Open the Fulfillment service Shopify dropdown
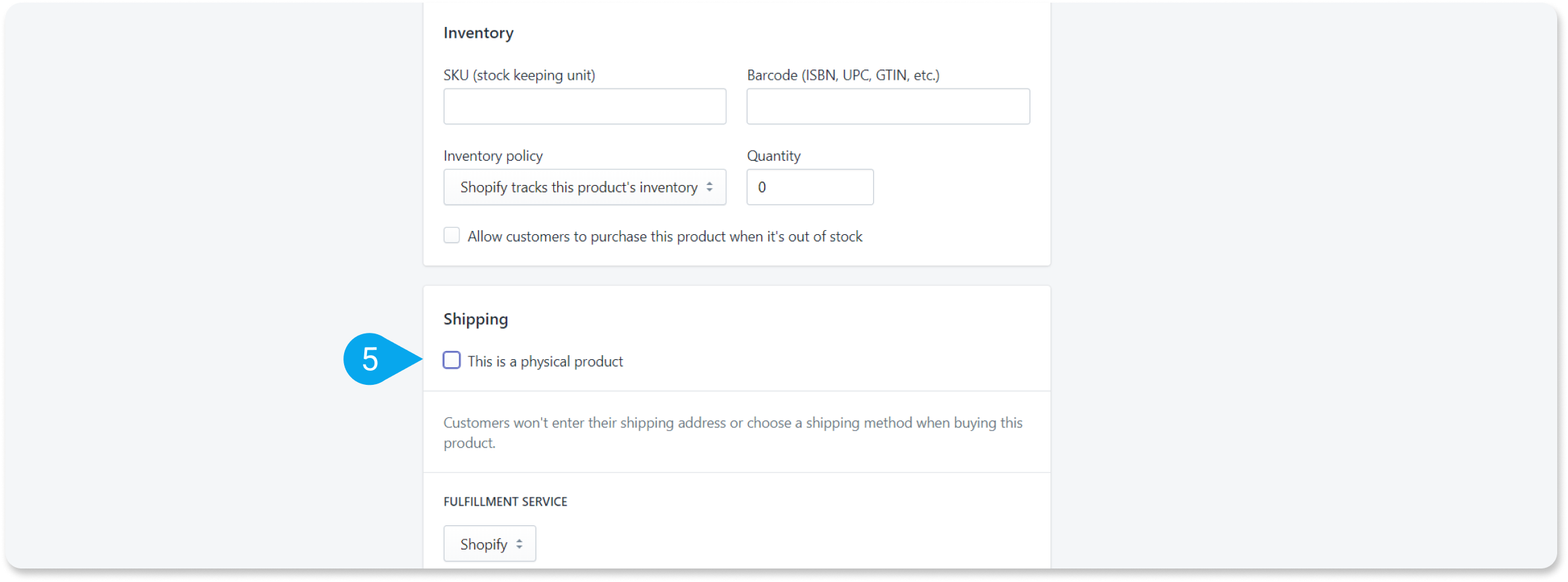 pyautogui.click(x=489, y=544)
